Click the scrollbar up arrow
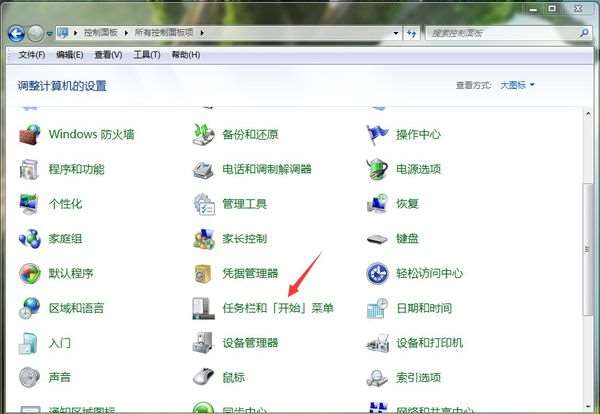 click(588, 114)
